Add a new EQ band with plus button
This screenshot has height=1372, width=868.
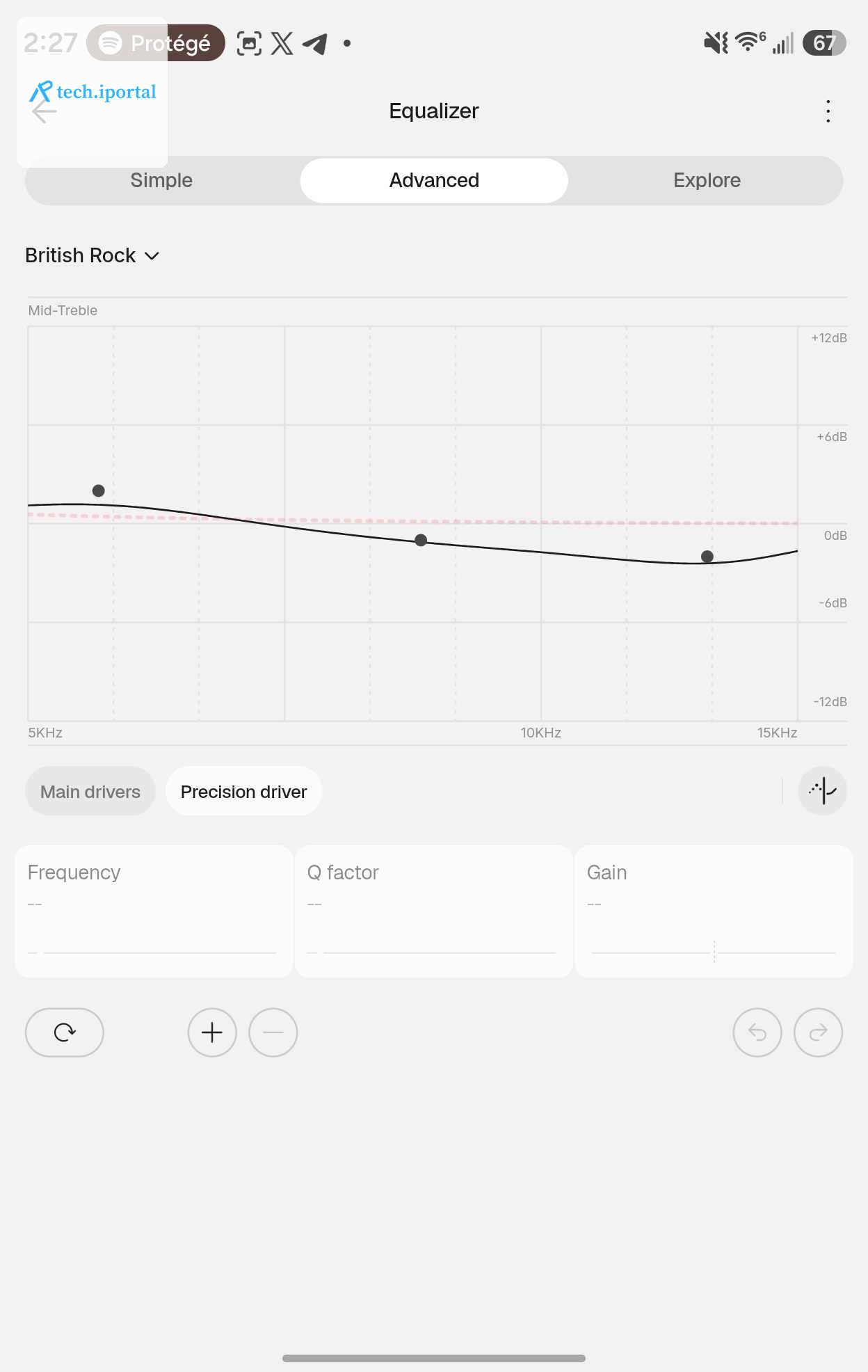[x=212, y=1032]
